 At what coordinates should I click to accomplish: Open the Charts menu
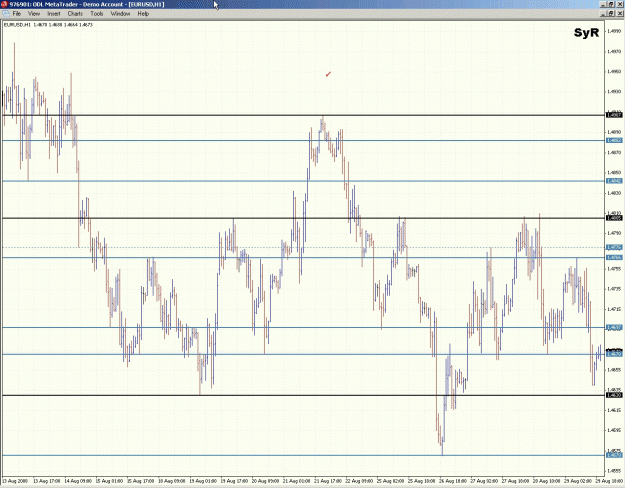pyautogui.click(x=75, y=14)
